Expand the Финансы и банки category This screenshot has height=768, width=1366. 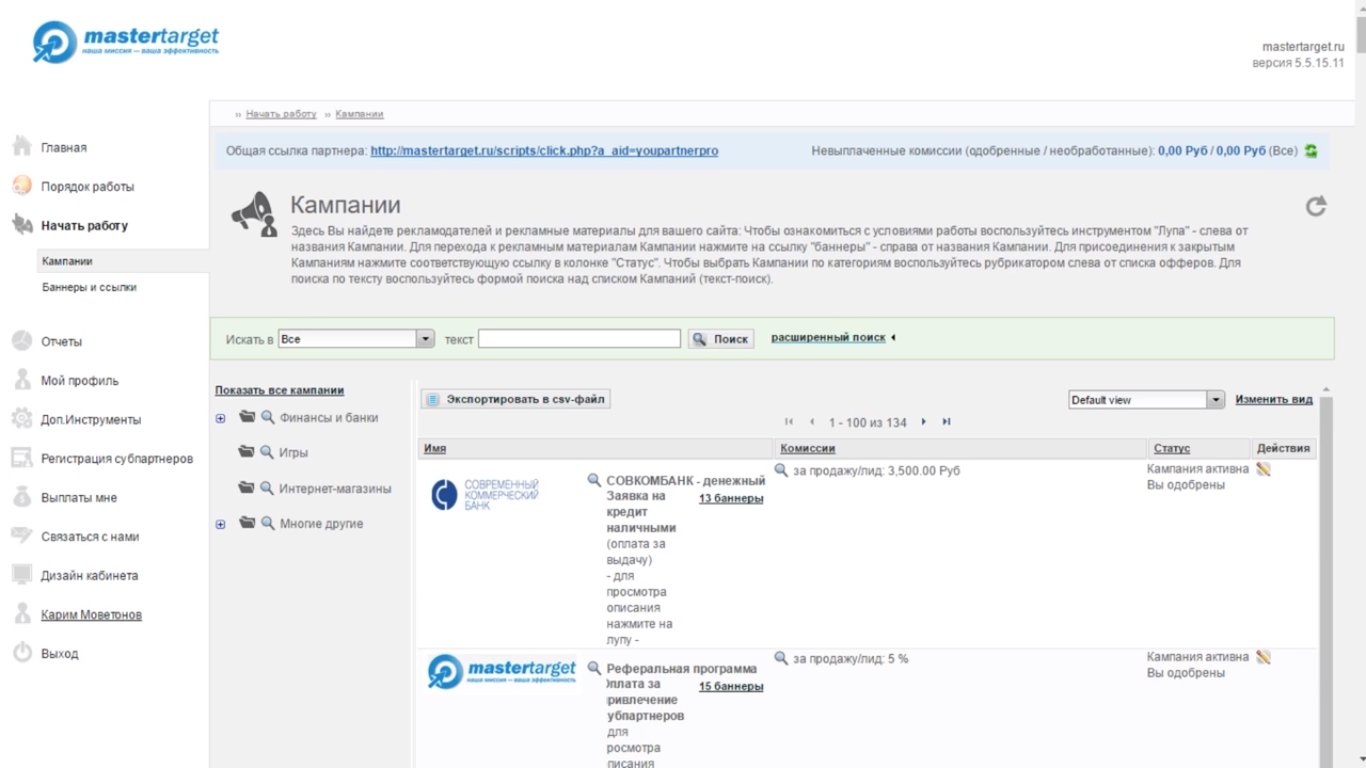(x=221, y=419)
